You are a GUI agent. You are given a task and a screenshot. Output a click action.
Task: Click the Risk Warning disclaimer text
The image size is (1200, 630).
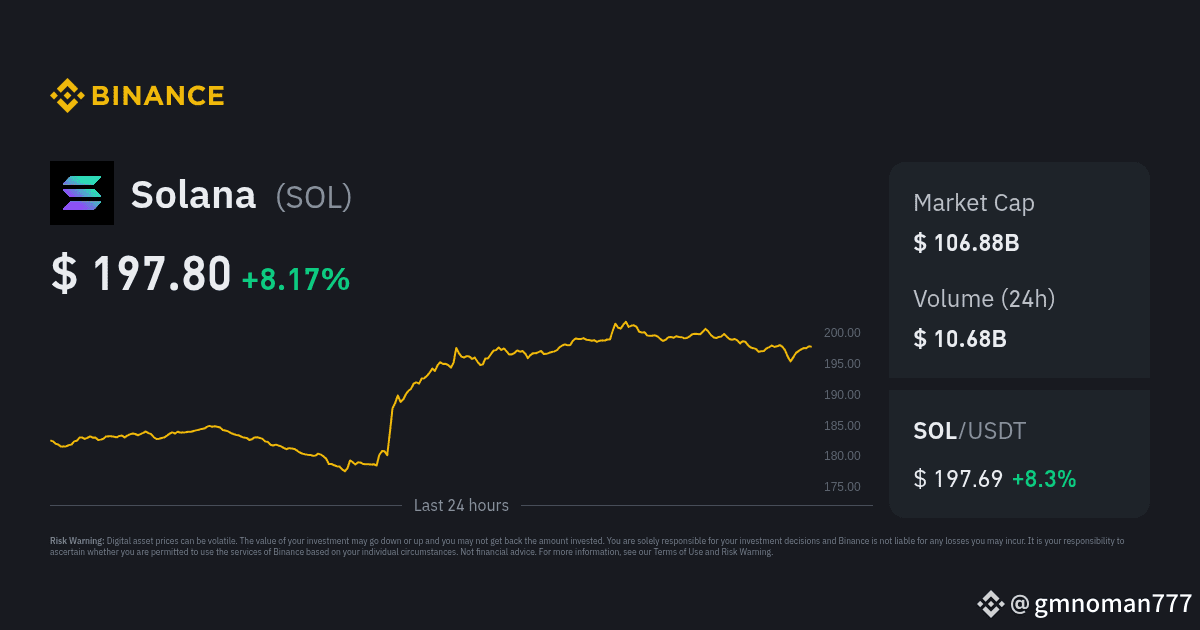pyautogui.click(x=587, y=546)
